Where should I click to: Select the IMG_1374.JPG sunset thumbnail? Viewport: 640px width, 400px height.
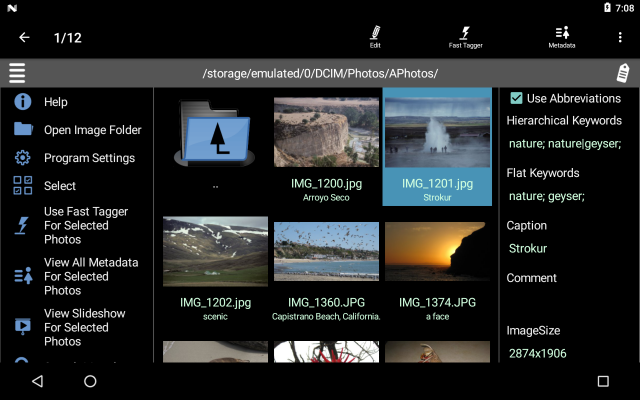point(437,251)
